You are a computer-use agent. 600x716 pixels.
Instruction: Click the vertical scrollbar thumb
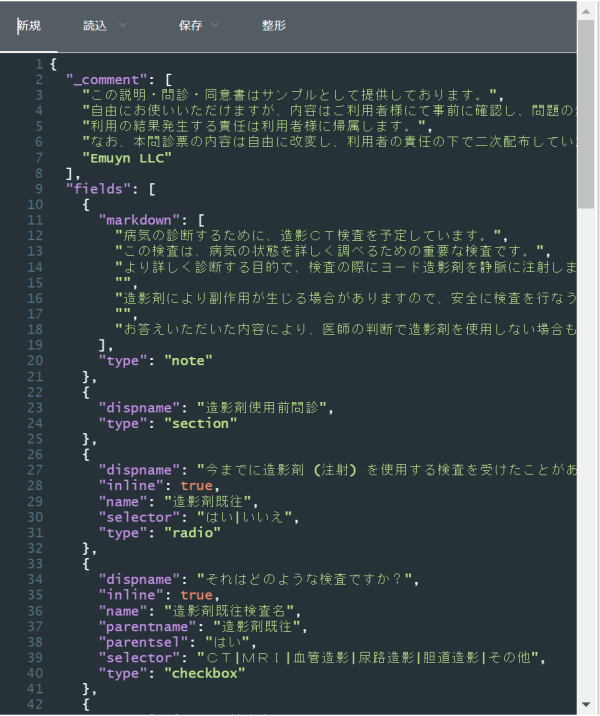(x=586, y=114)
